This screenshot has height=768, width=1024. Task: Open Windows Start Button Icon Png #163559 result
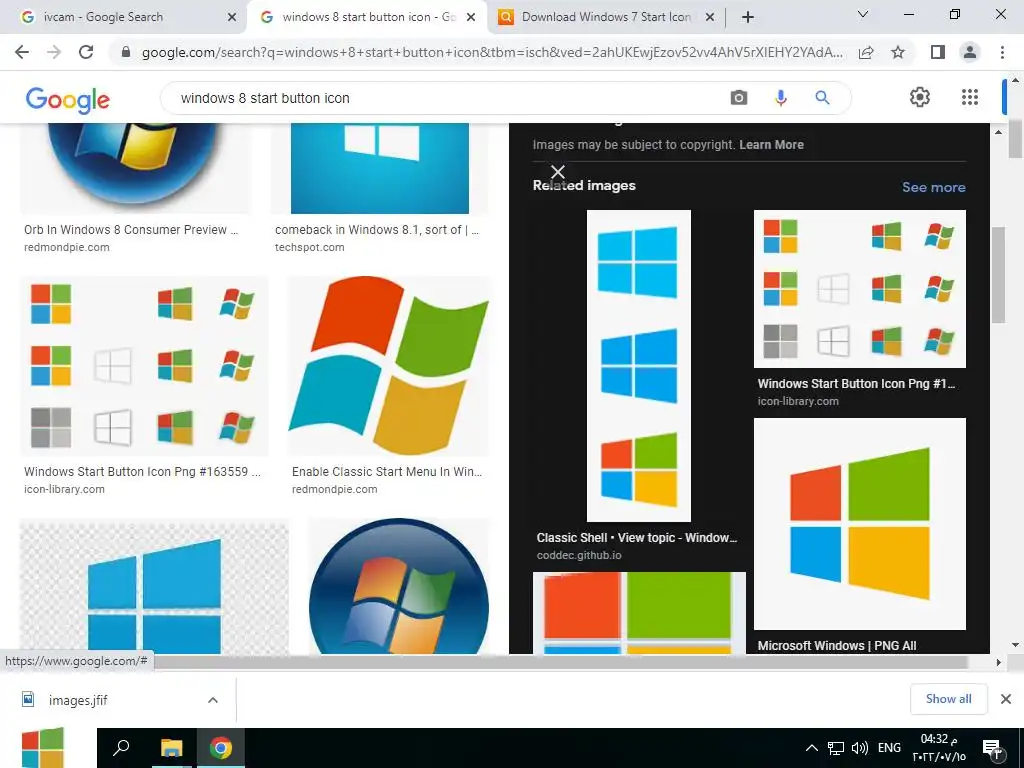point(142,472)
